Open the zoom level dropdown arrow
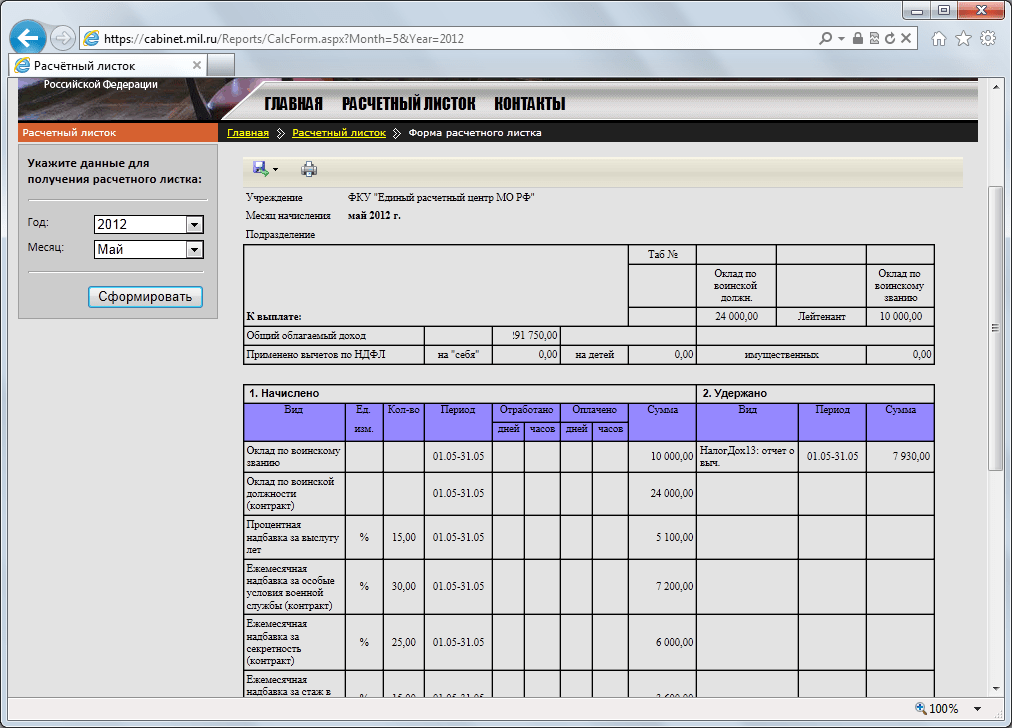This screenshot has width=1012, height=728. 977,709
